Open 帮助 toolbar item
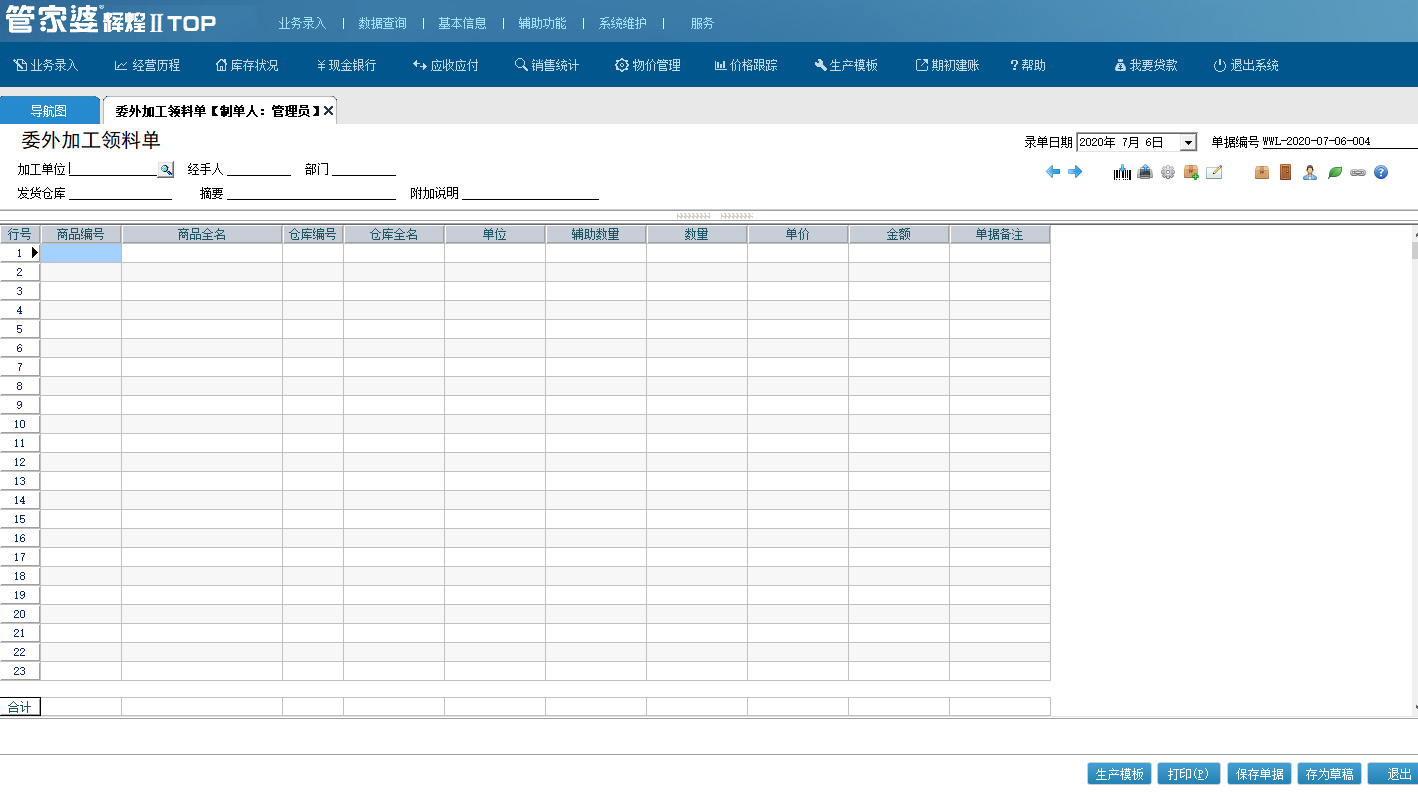Screen dimensions: 1418x792 (1028, 65)
